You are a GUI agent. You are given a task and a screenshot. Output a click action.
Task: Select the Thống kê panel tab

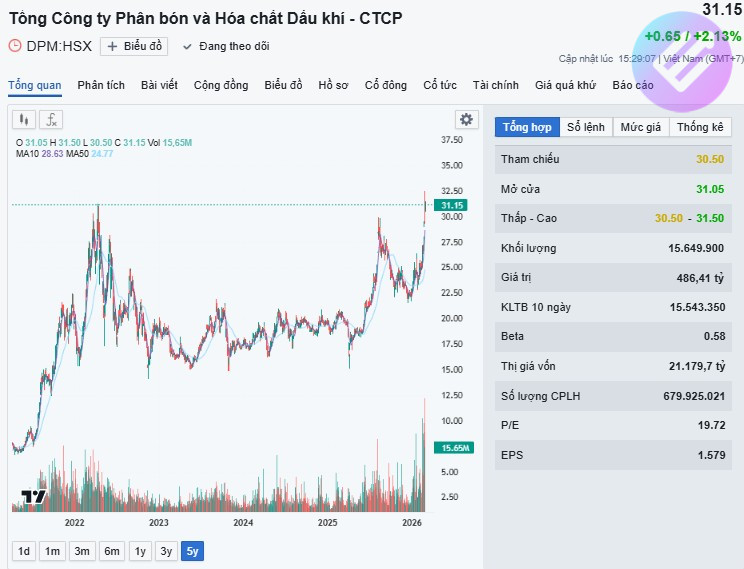699,127
